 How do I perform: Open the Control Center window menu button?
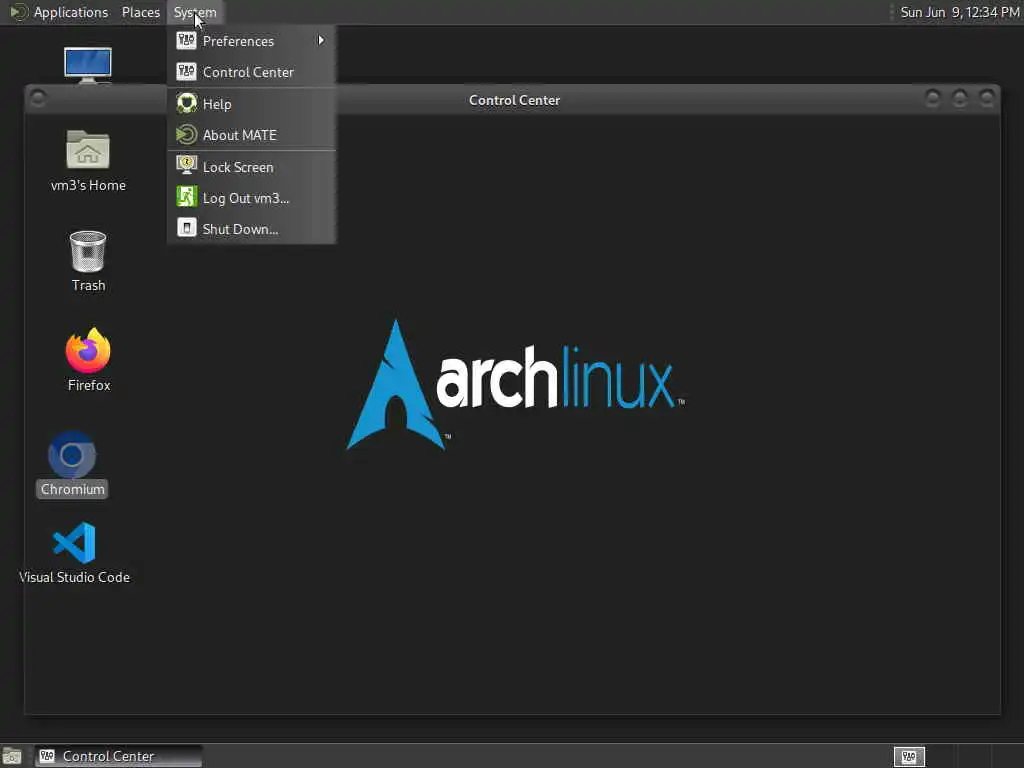38,98
